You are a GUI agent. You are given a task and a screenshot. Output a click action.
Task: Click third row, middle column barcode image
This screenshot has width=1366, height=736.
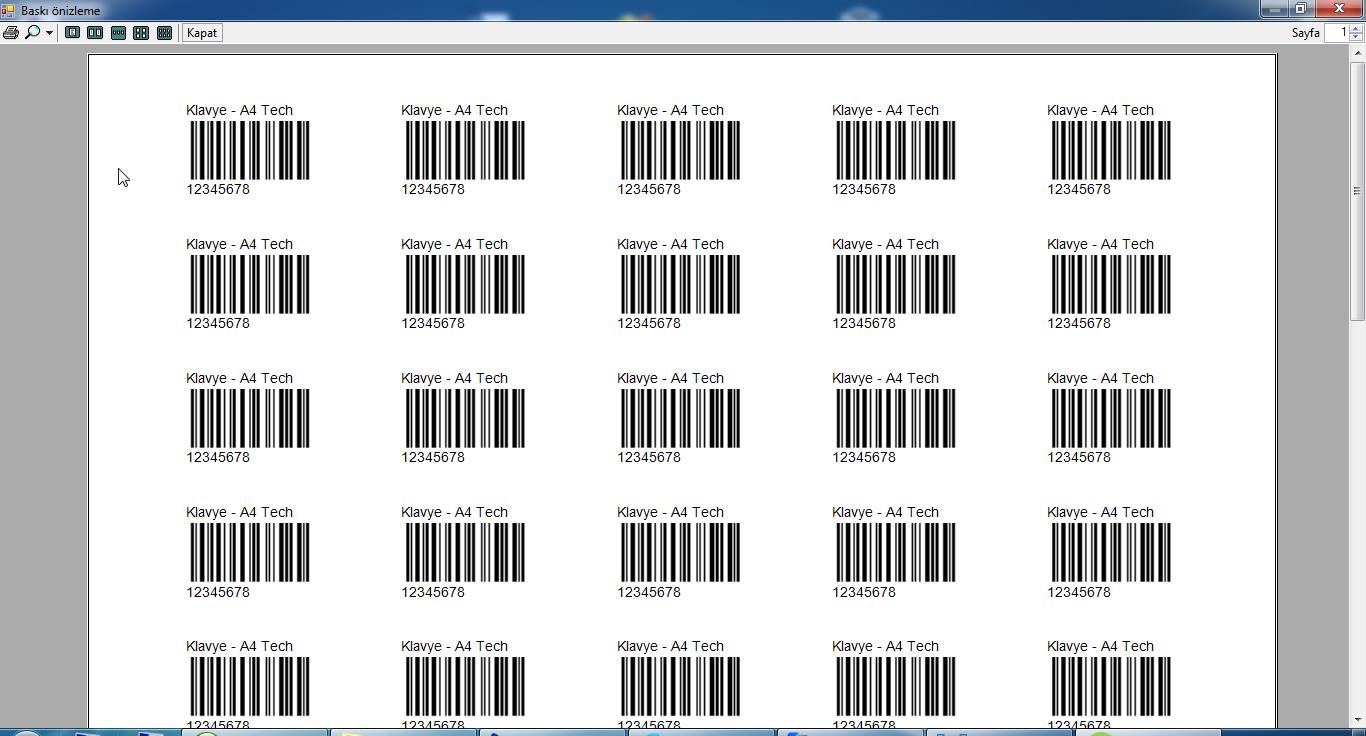(x=680, y=418)
